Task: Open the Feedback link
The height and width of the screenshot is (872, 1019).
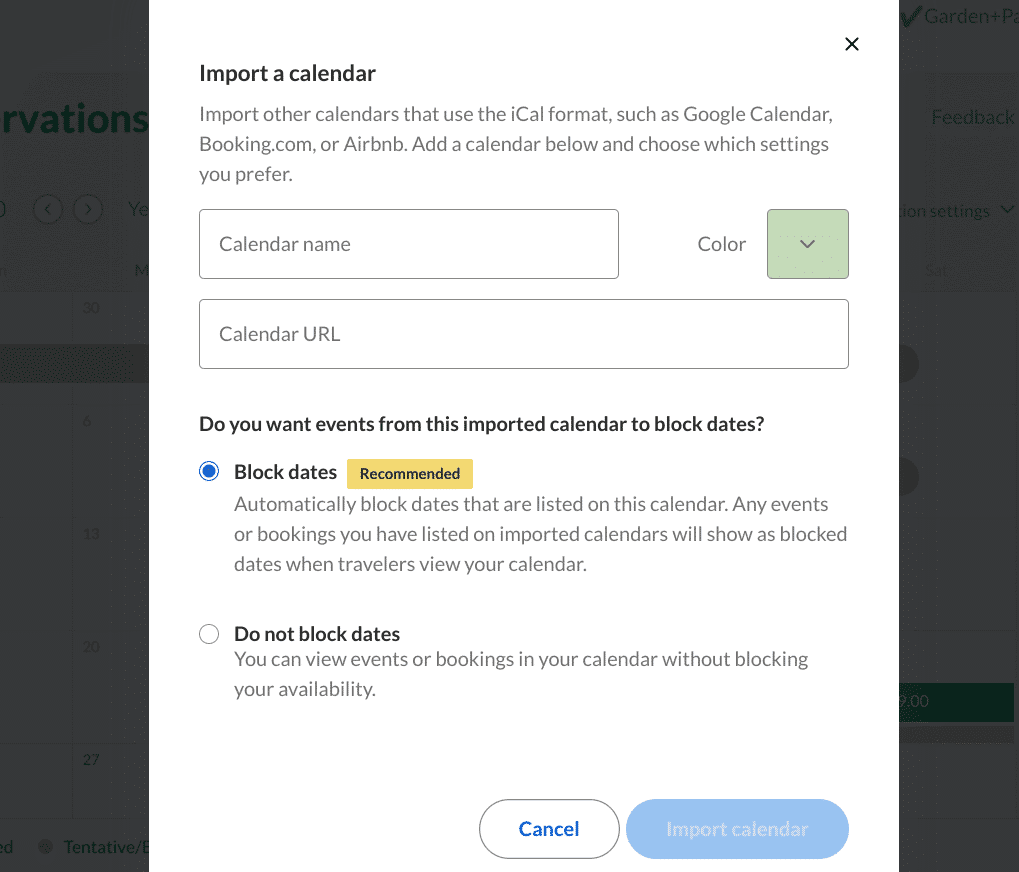Action: (x=971, y=117)
